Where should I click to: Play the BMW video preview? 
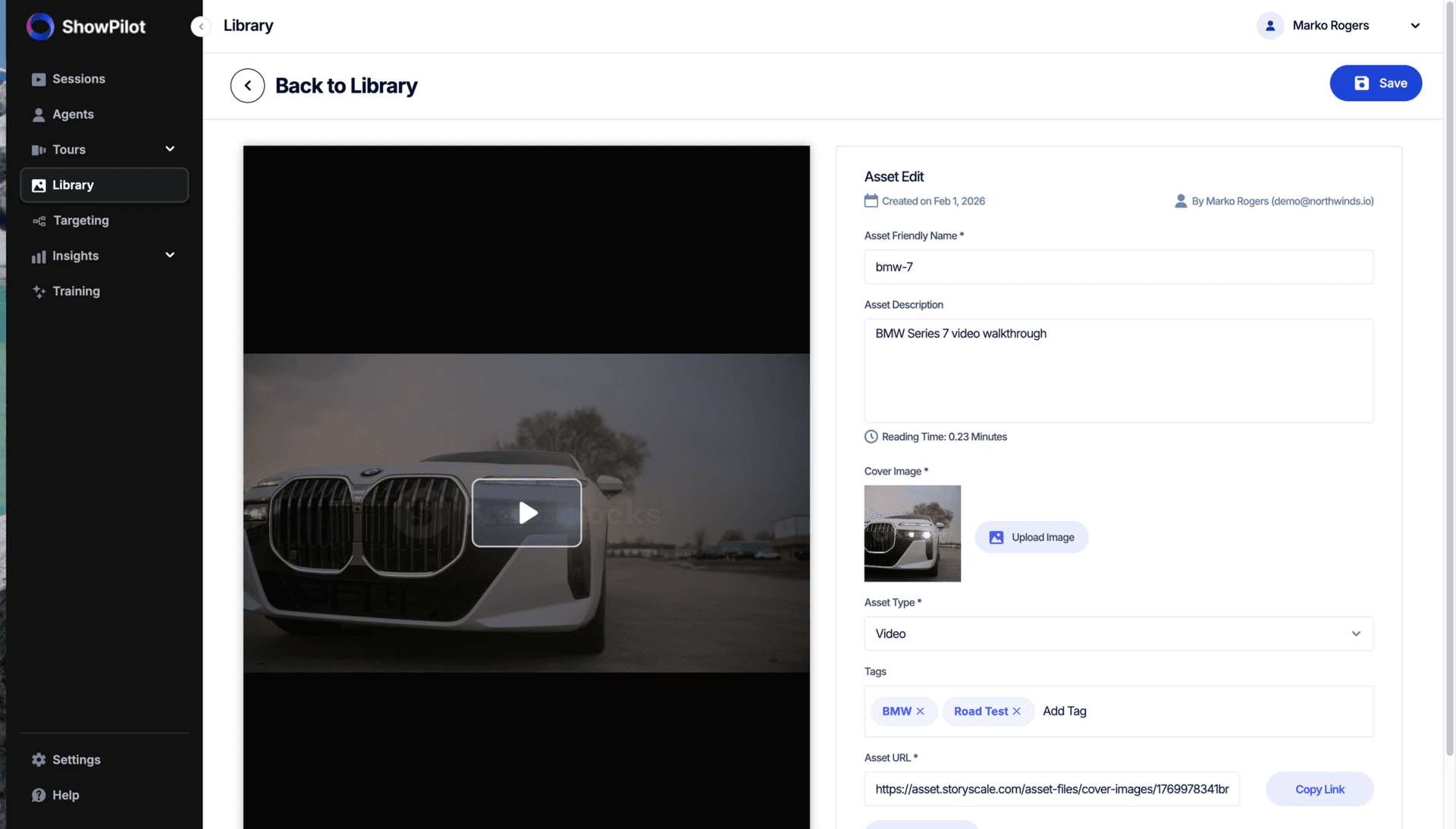coord(526,513)
